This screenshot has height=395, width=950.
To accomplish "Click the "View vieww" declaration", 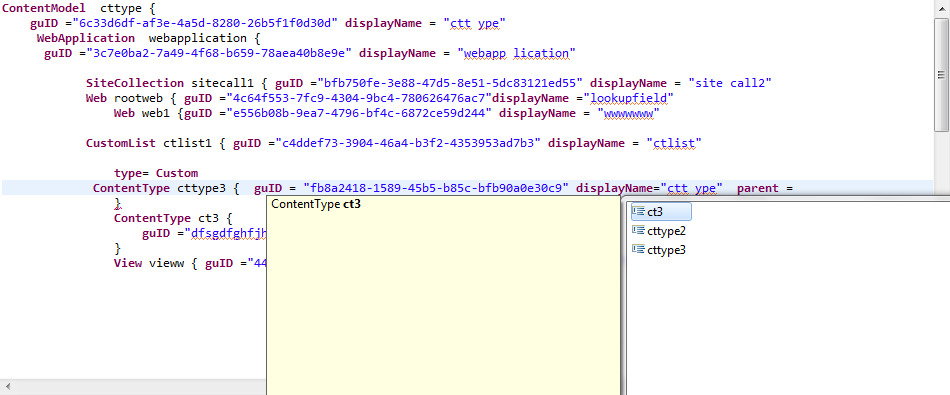I will [148, 263].
